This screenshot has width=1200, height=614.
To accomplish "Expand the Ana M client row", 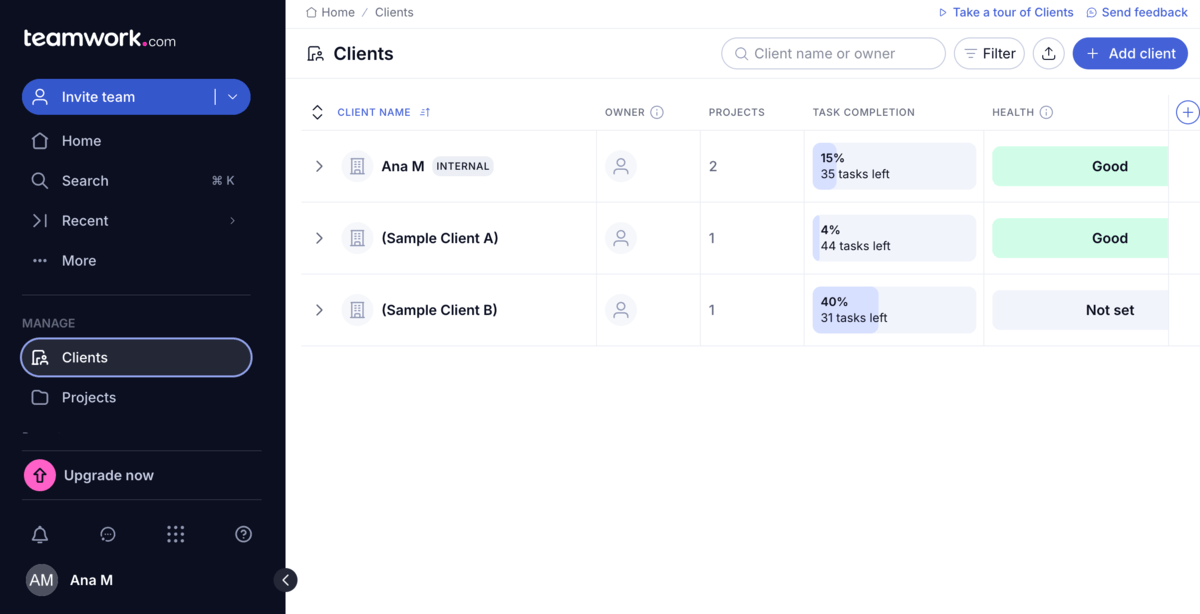I will [x=319, y=166].
